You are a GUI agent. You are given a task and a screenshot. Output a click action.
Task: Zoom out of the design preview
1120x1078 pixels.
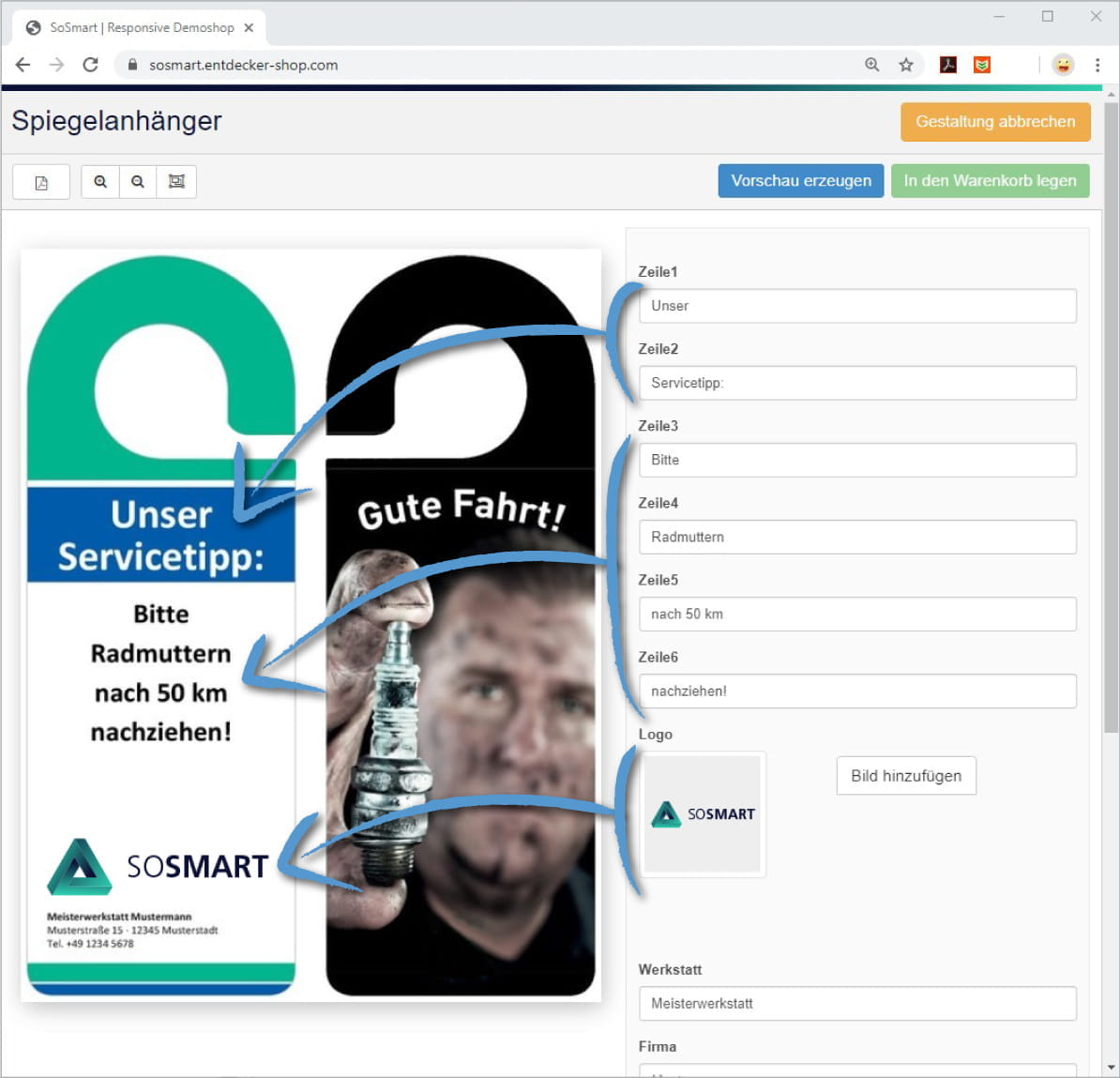(x=138, y=182)
